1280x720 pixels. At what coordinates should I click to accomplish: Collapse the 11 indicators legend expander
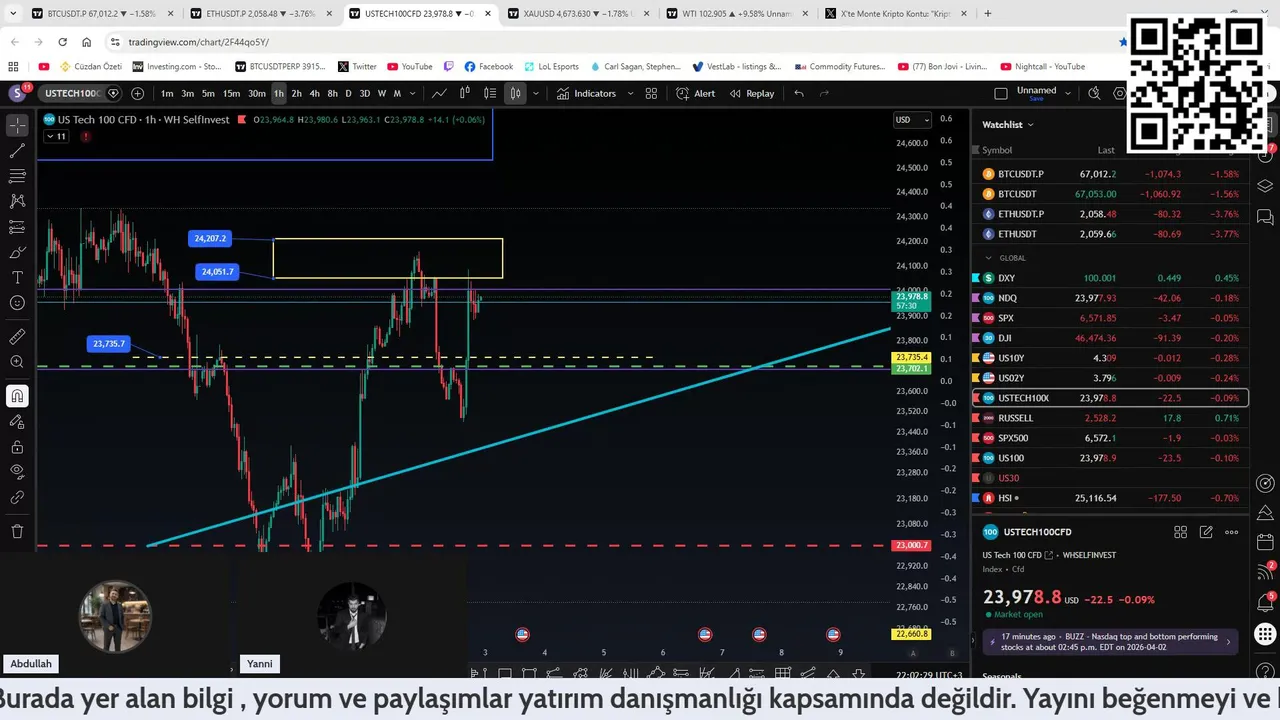tap(57, 136)
